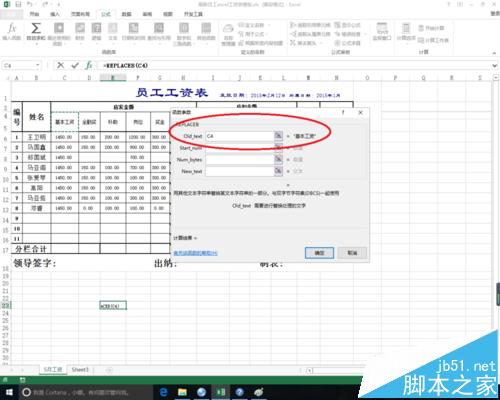Click Evaluate Formula in ribbon
500x400 pixels.
click(347, 43)
